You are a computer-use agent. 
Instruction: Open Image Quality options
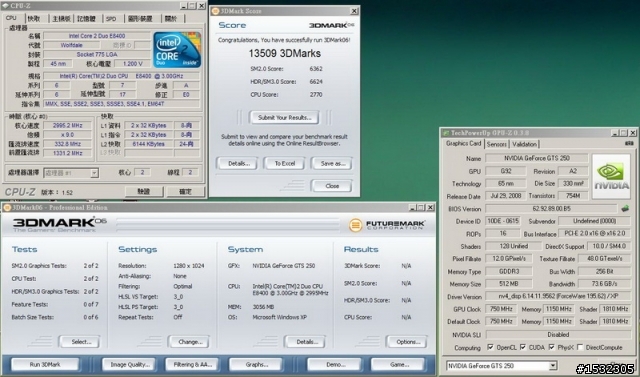click(129, 364)
